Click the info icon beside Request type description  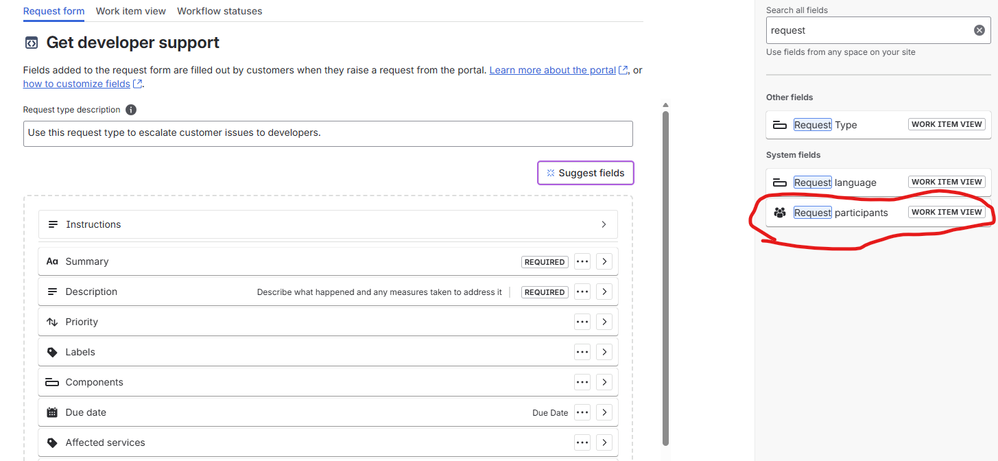[131, 110]
